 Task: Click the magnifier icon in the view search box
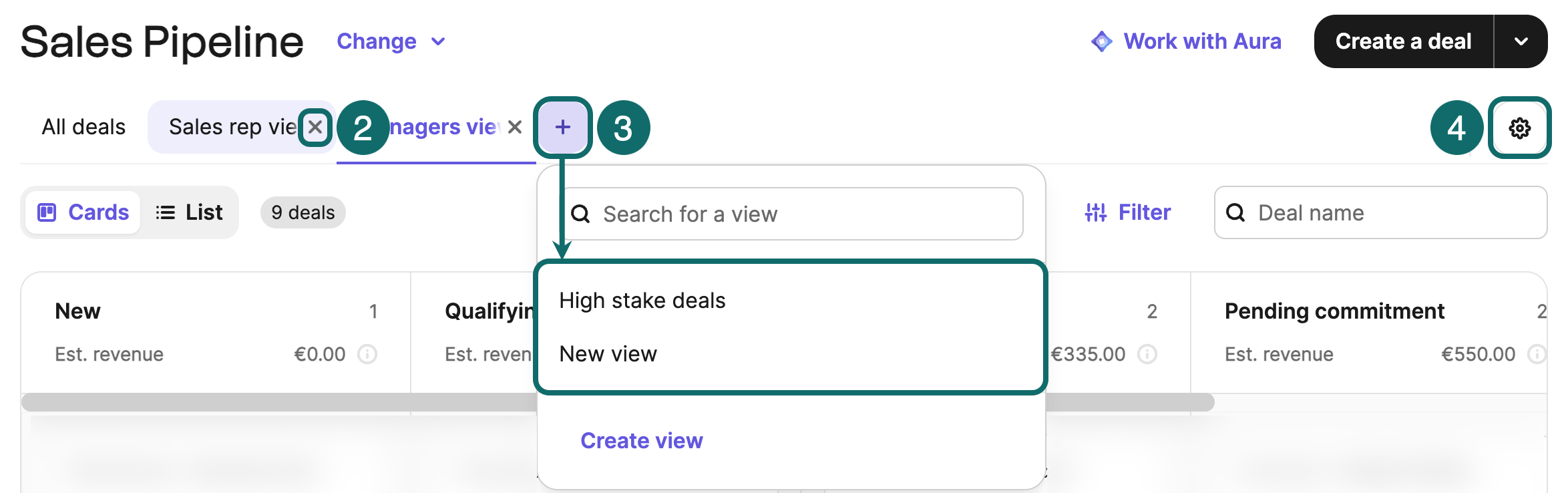(582, 214)
